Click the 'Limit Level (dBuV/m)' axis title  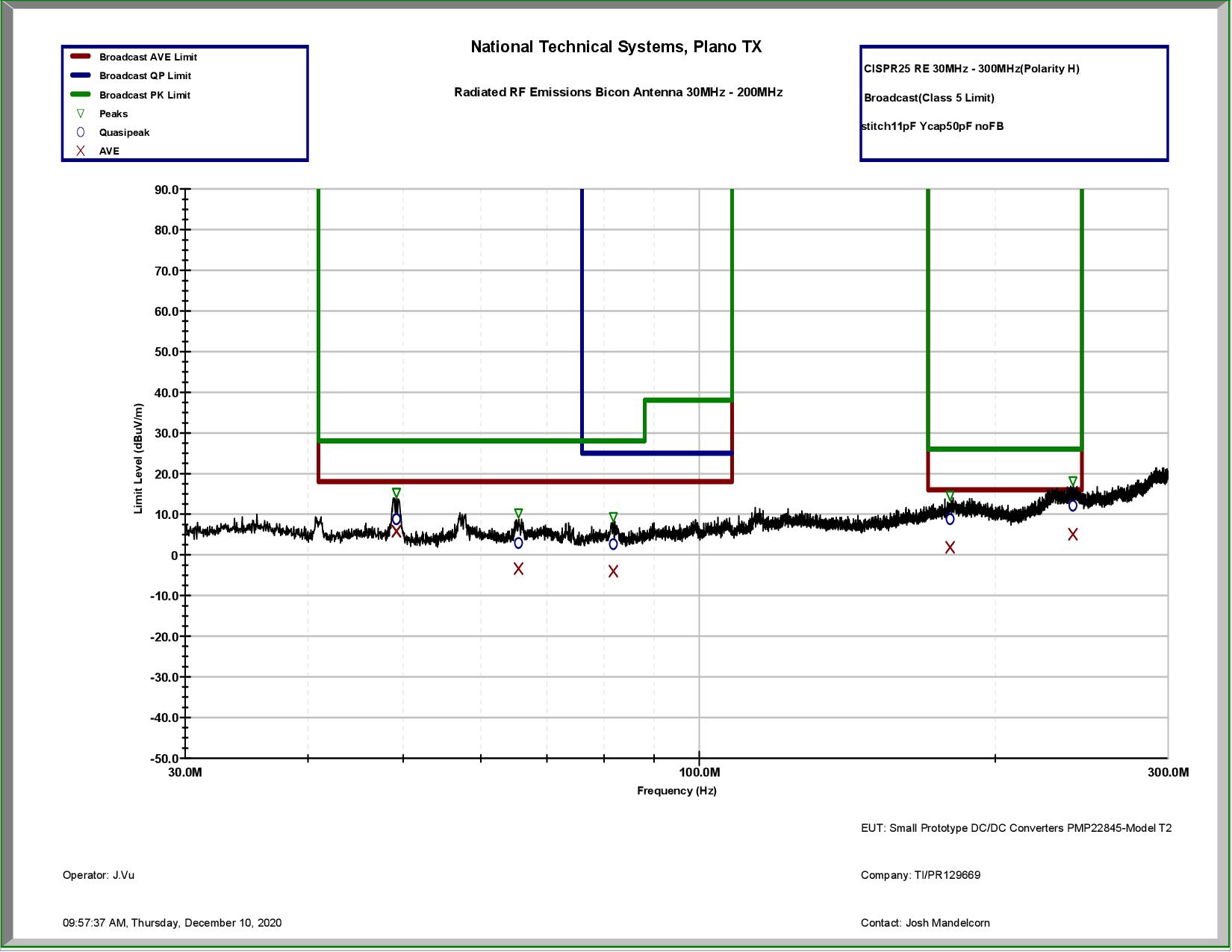[138, 458]
